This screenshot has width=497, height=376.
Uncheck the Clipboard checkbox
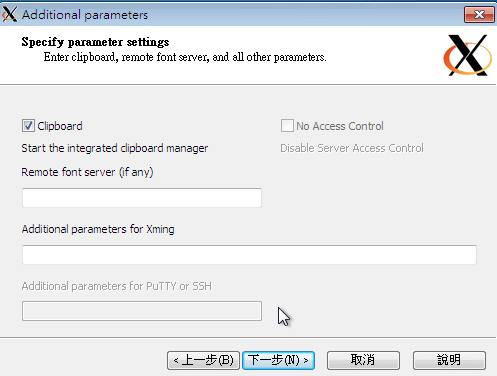(x=28, y=126)
